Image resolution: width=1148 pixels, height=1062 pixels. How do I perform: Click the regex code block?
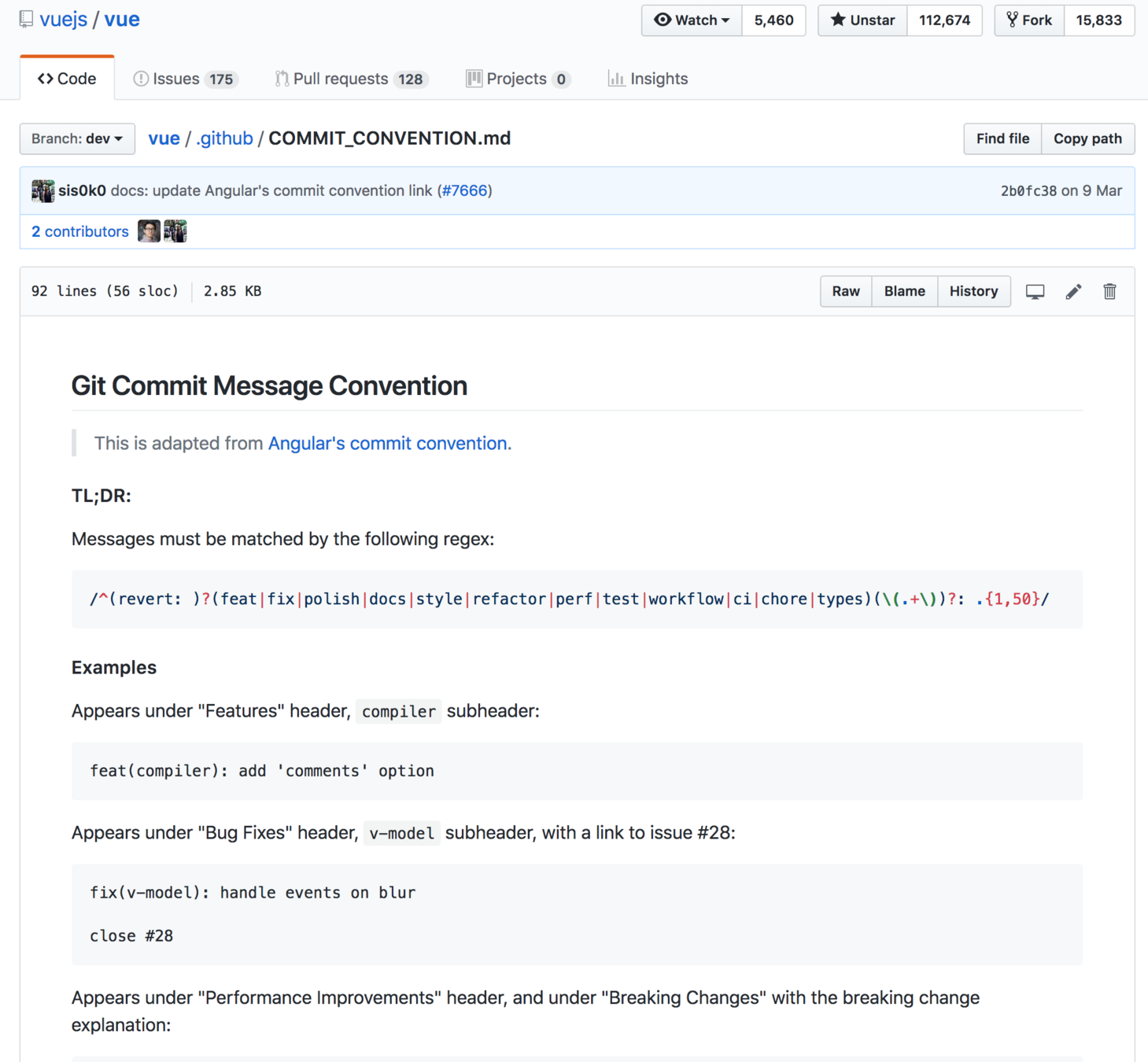[x=577, y=599]
